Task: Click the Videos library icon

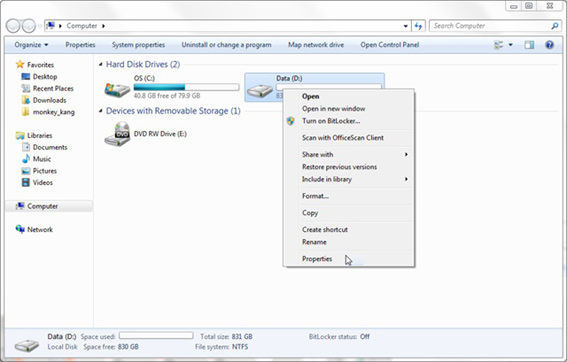Action: coord(26,182)
